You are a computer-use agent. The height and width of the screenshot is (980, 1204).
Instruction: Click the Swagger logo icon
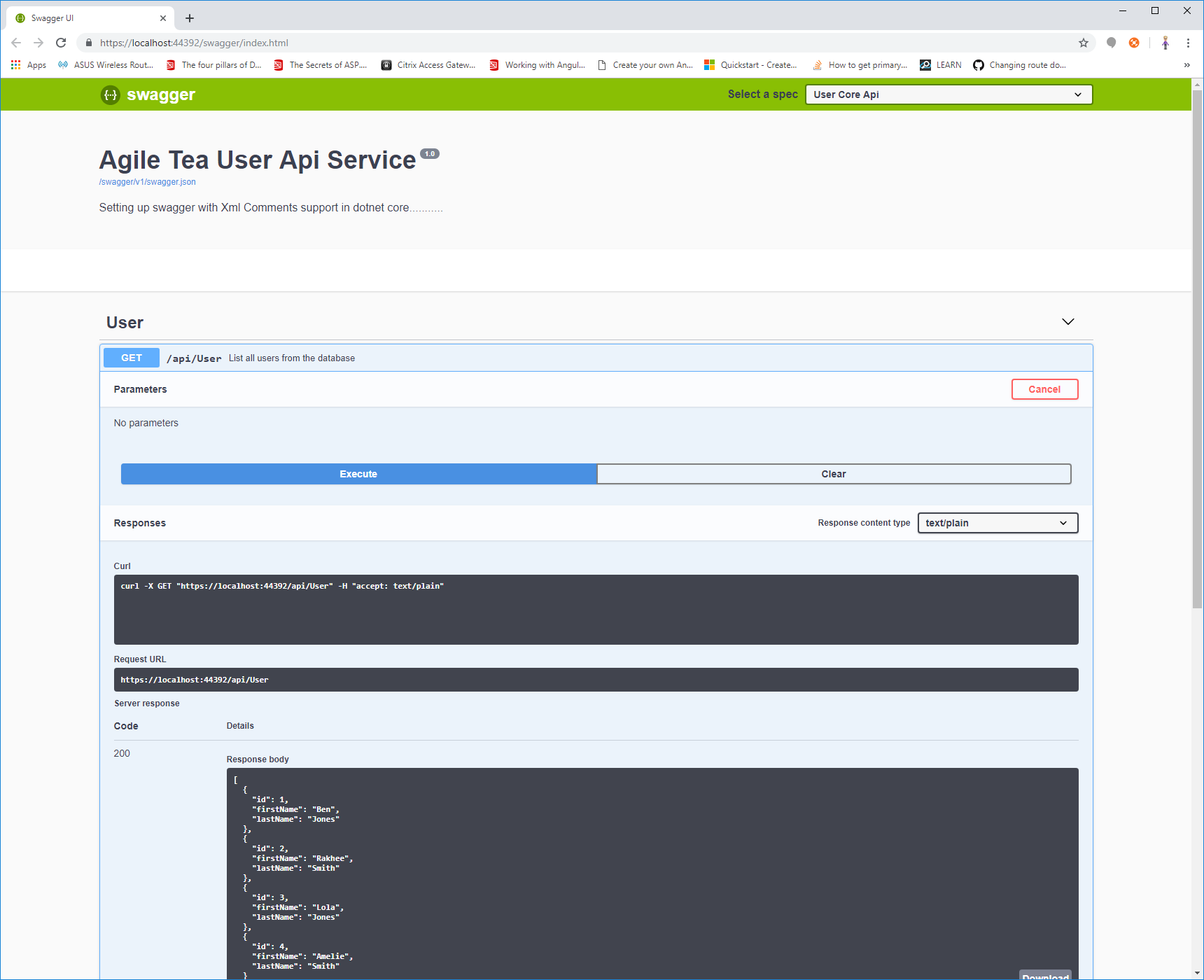[111, 94]
